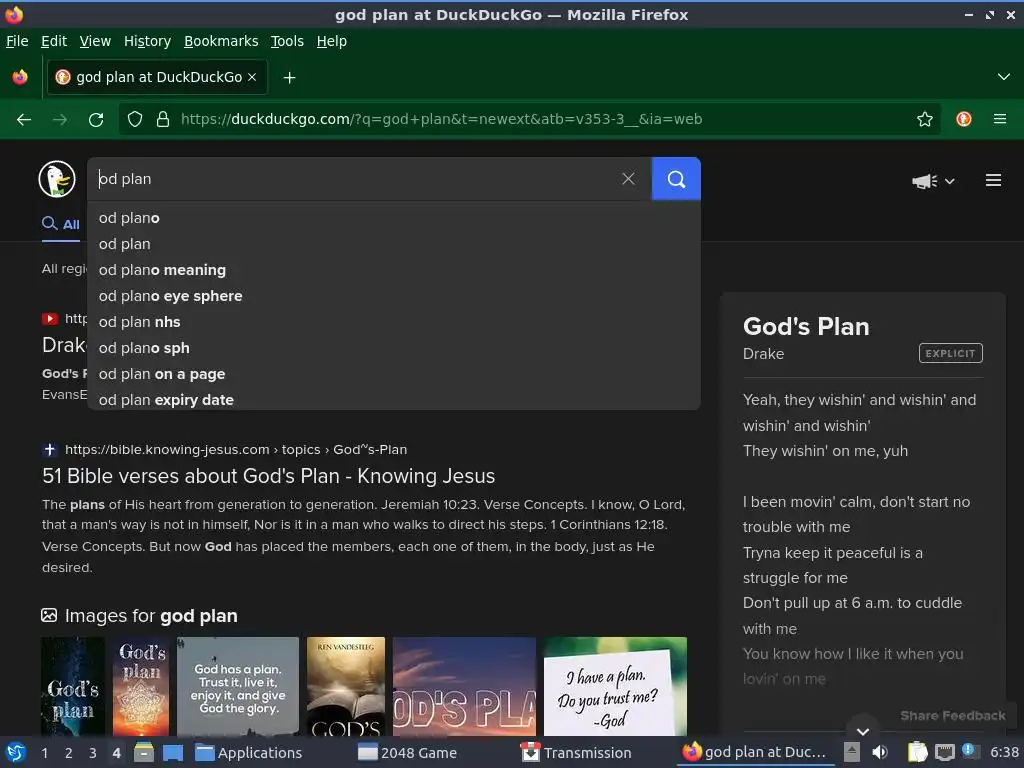Viewport: 1024px width, 768px height.
Task: Switch to workspace 3
Action: pos(93,753)
